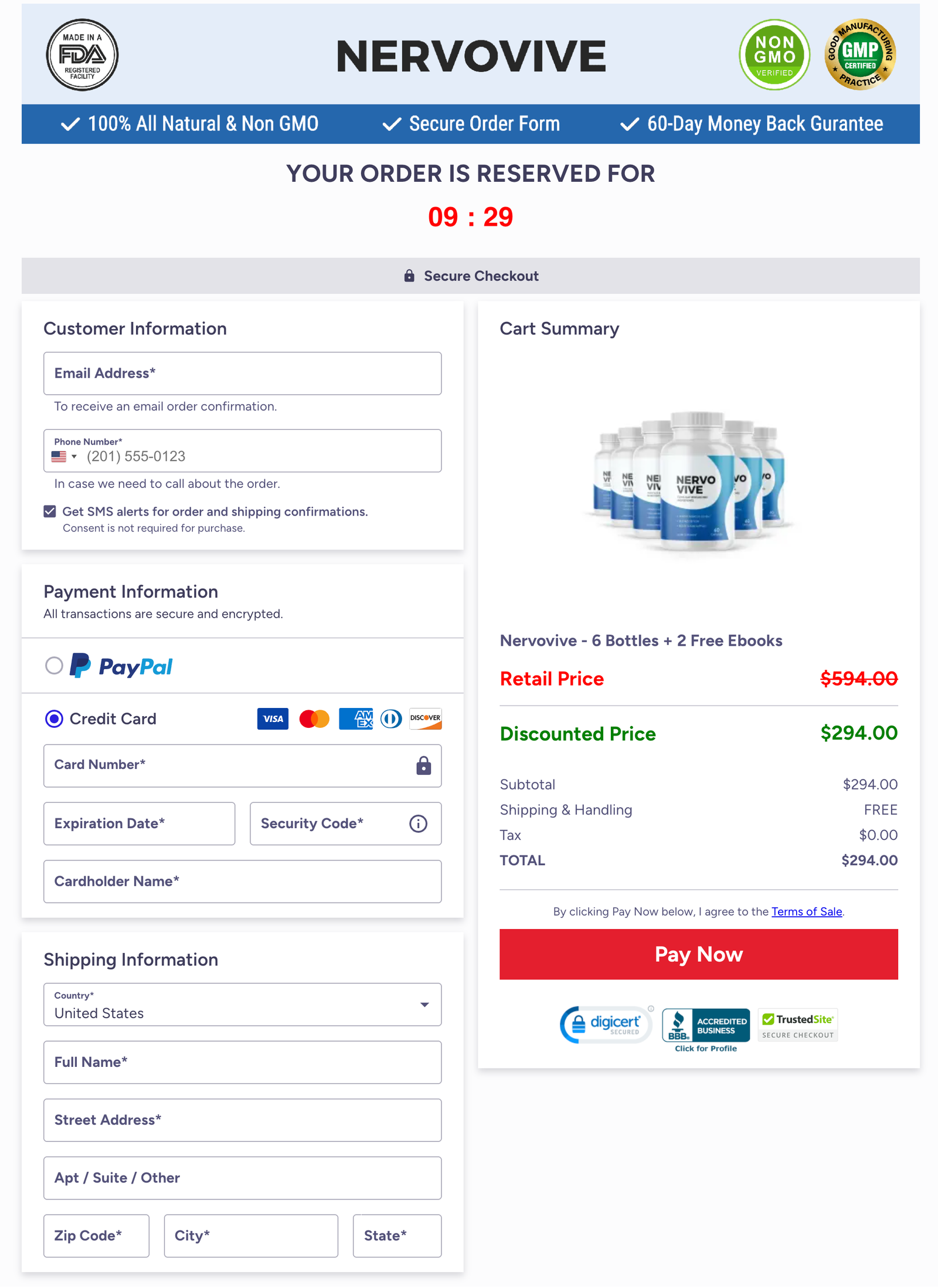Screen dimensions: 938x1288
Task: Click the Visa card icon
Action: (273, 718)
